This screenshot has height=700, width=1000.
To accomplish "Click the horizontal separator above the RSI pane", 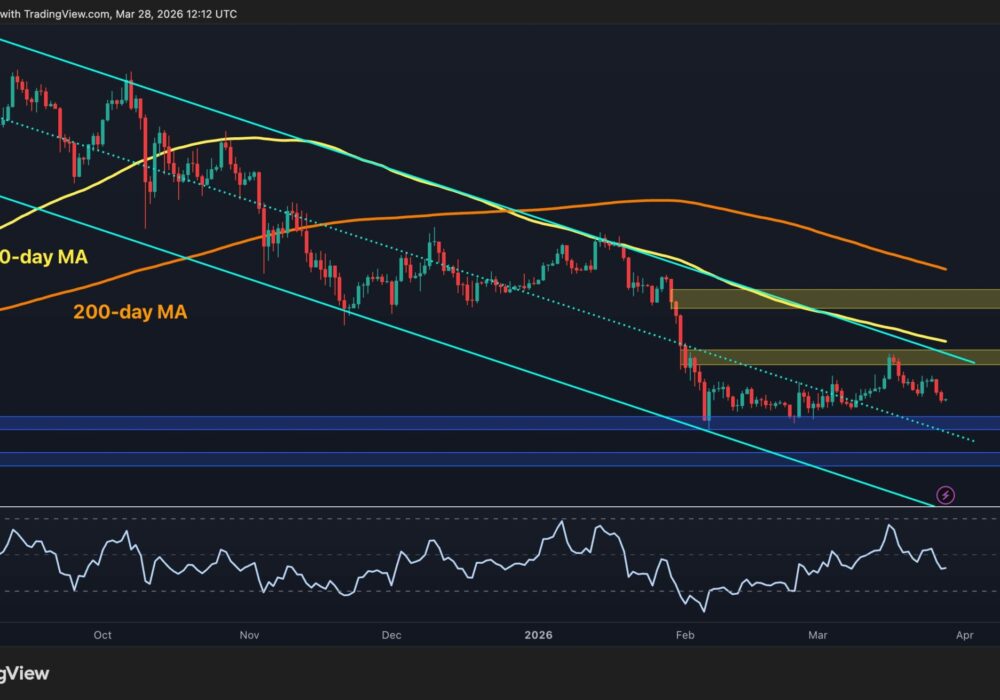I will (x=500, y=507).
